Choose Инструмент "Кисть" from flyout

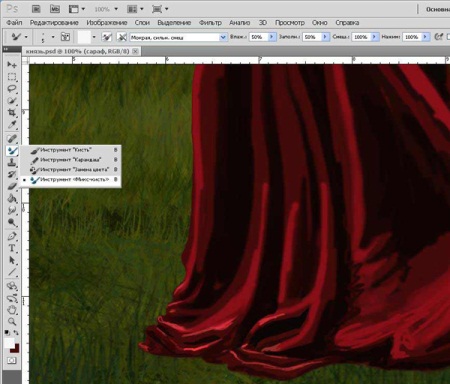71,150
